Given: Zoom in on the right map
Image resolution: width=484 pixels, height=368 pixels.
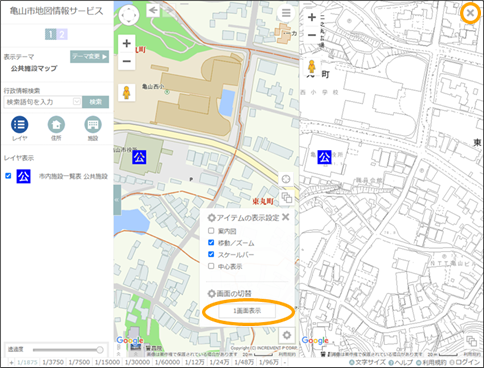Looking at the screenshot, I should coord(312,17).
